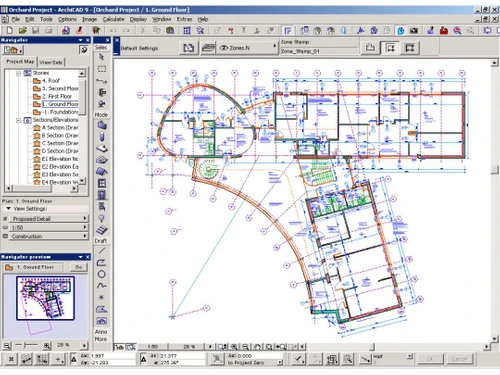
Task: Collapse the Sections/Elevations tree node
Action: point(19,120)
